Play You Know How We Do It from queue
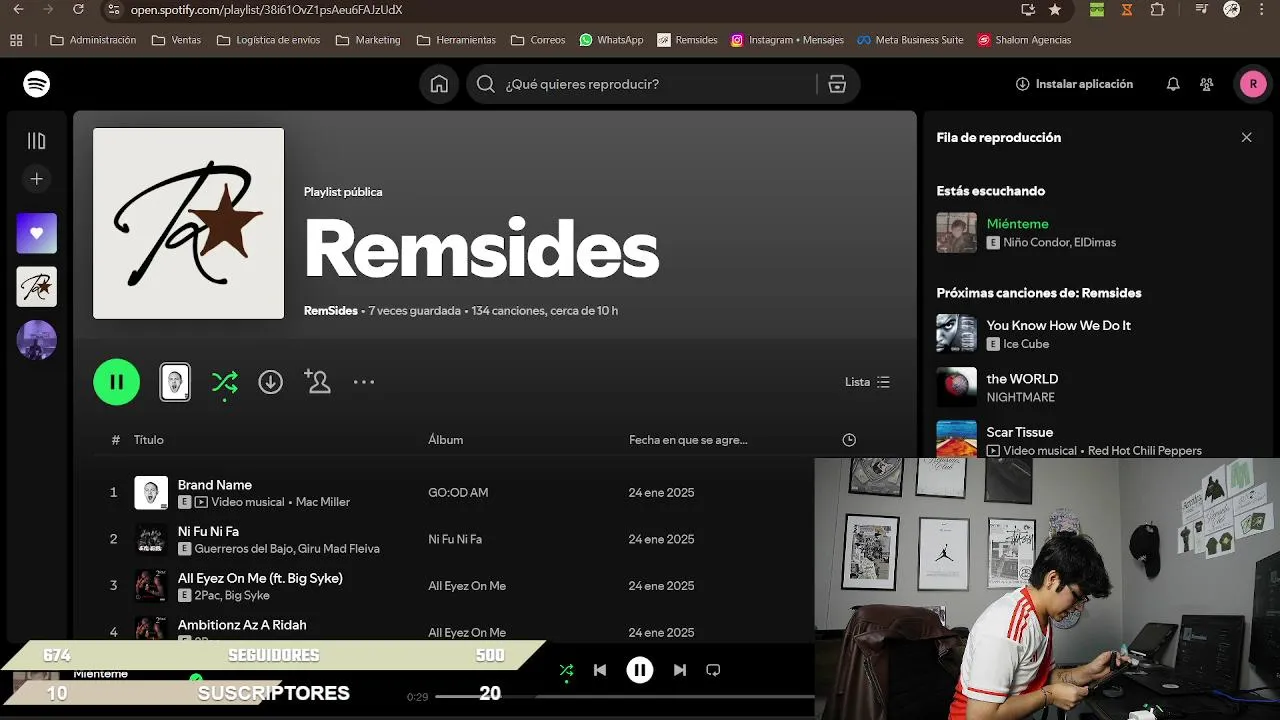 coord(1058,325)
